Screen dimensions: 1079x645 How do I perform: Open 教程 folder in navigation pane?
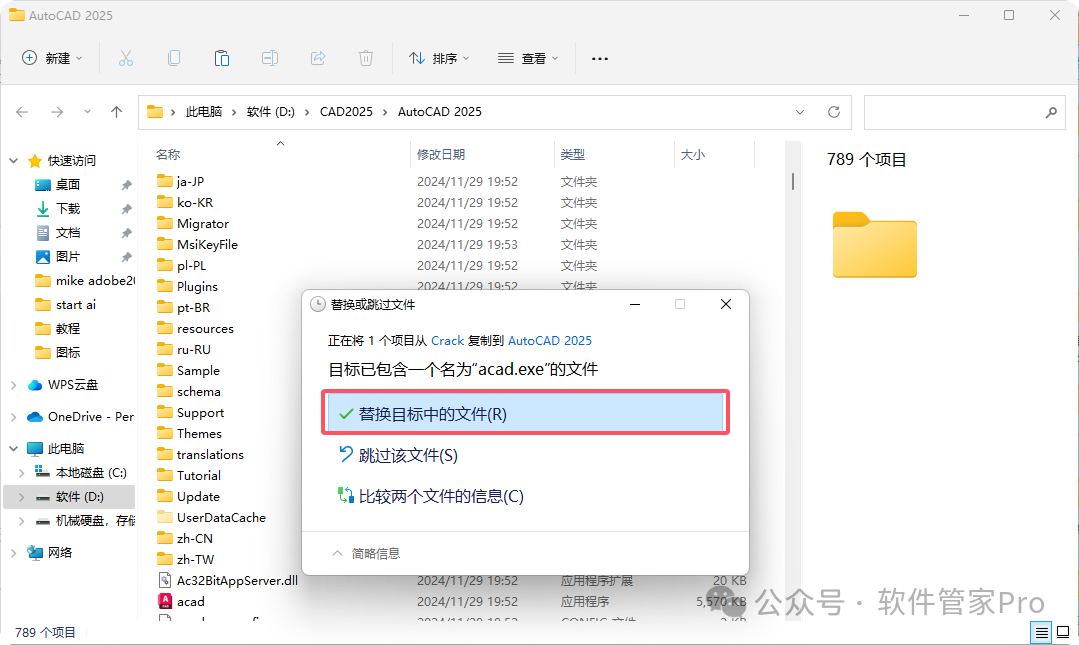58,328
